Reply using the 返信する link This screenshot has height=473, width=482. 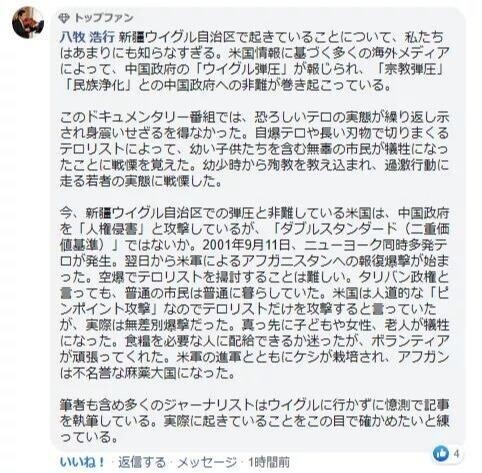point(142,462)
